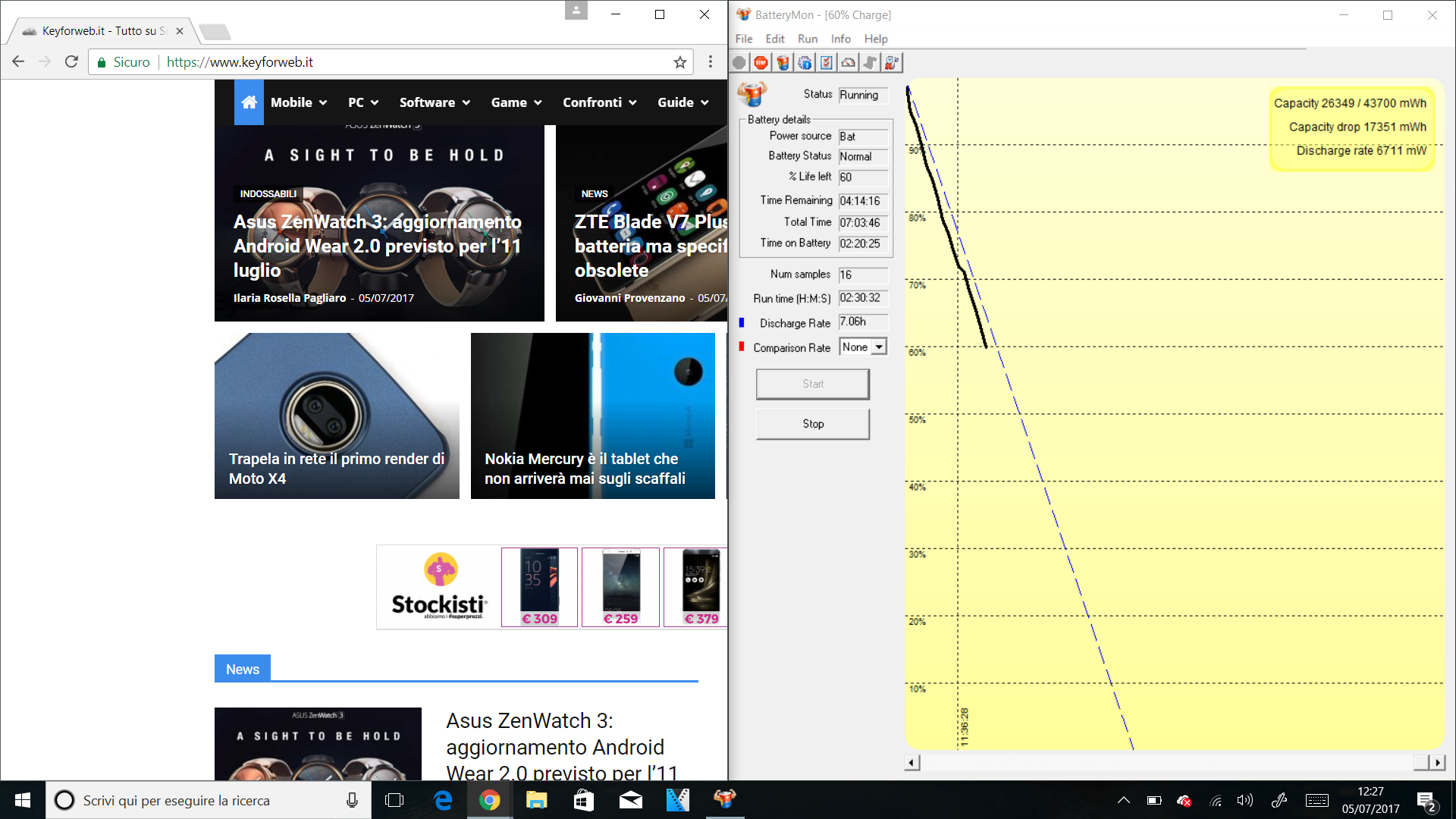Screen dimensions: 1456x819
Task: Click the checklist configuration toolbar icon
Action: coord(827,63)
